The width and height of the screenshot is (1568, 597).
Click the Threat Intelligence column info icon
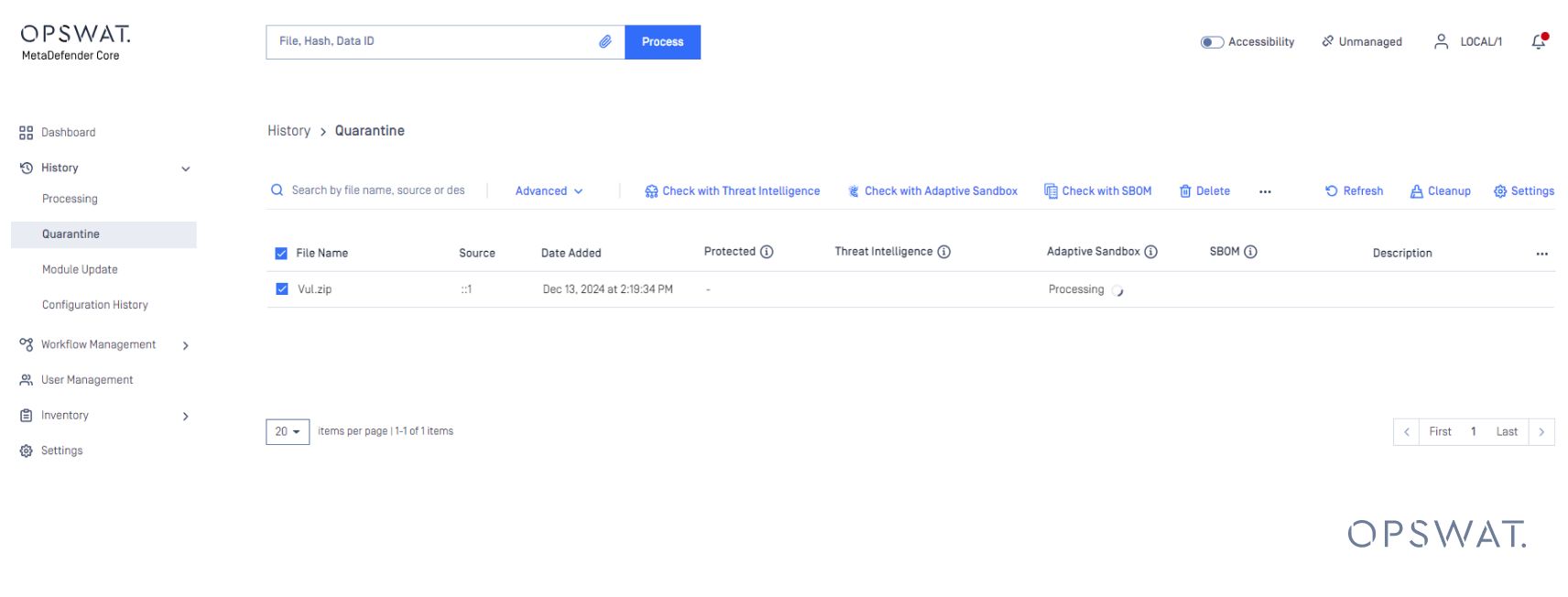[943, 252]
